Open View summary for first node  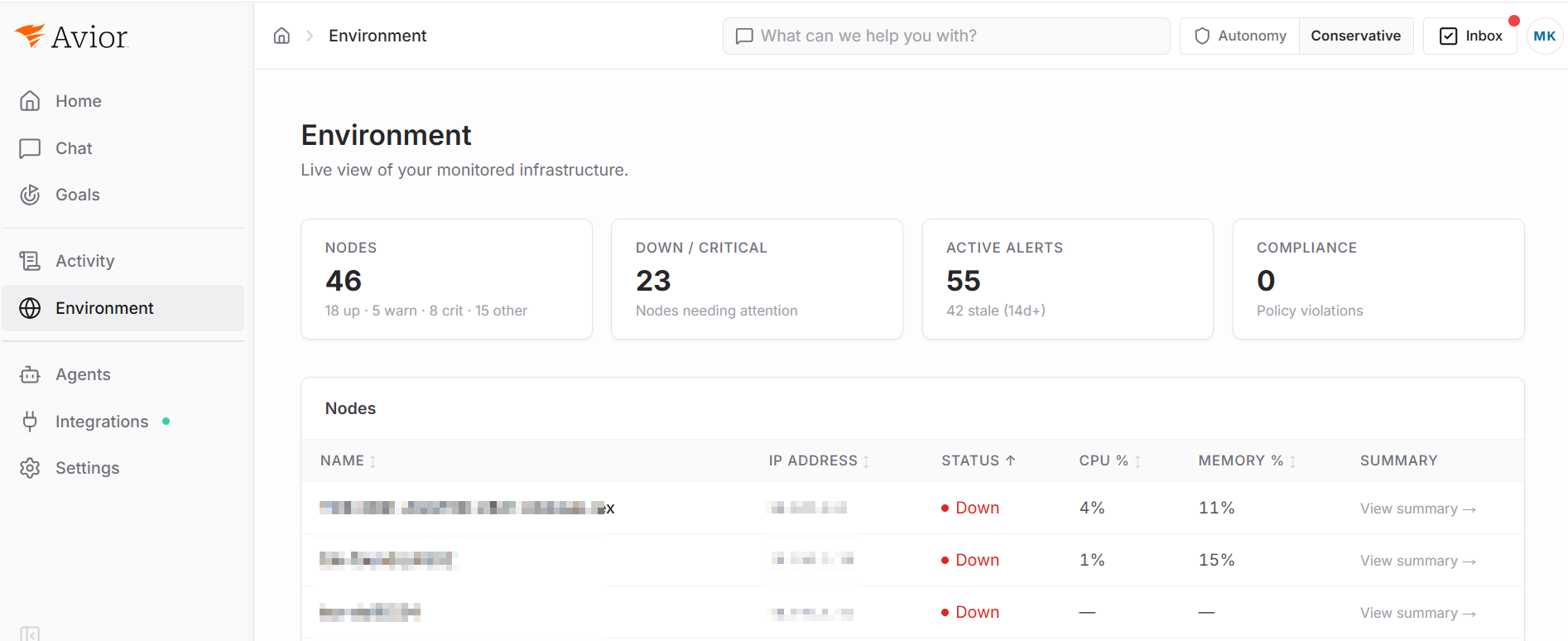pos(1417,508)
